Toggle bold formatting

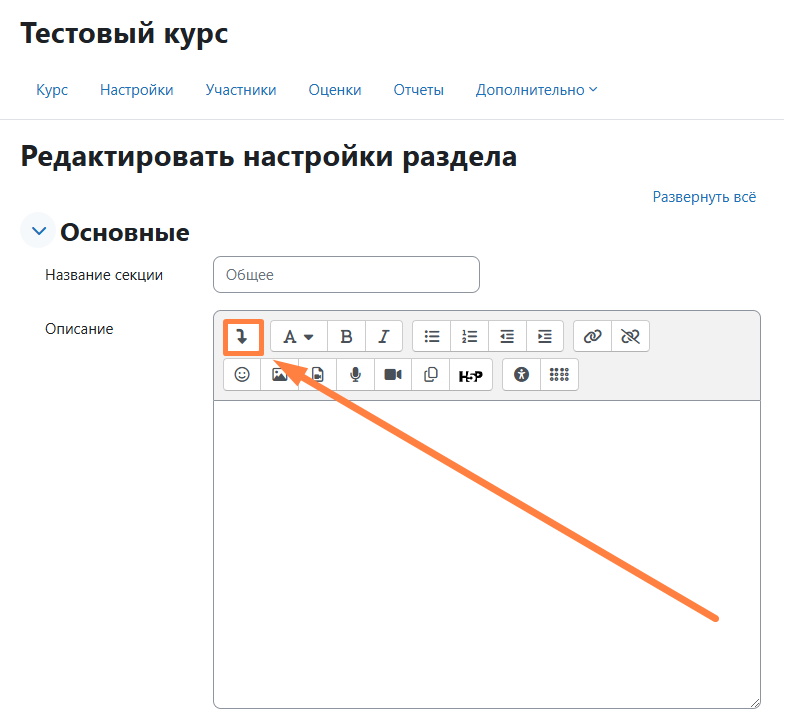346,337
